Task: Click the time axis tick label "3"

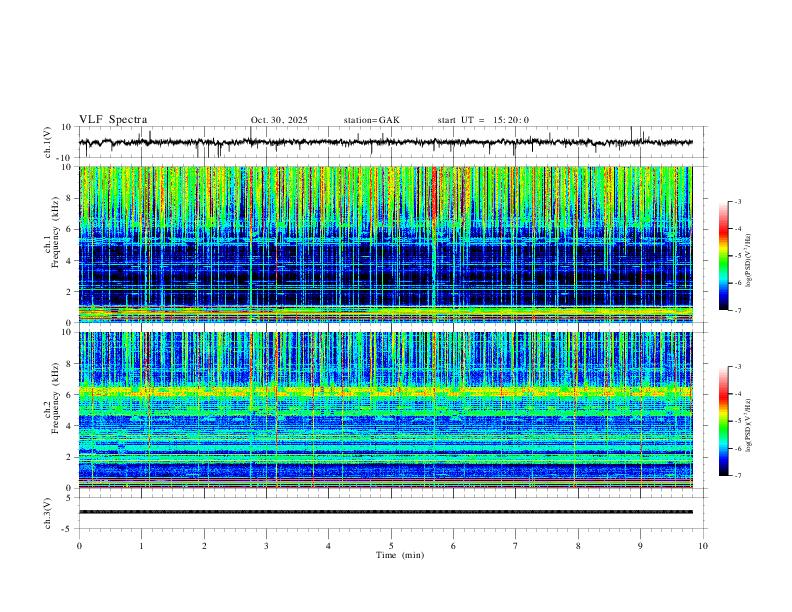Action: pyautogui.click(x=266, y=546)
